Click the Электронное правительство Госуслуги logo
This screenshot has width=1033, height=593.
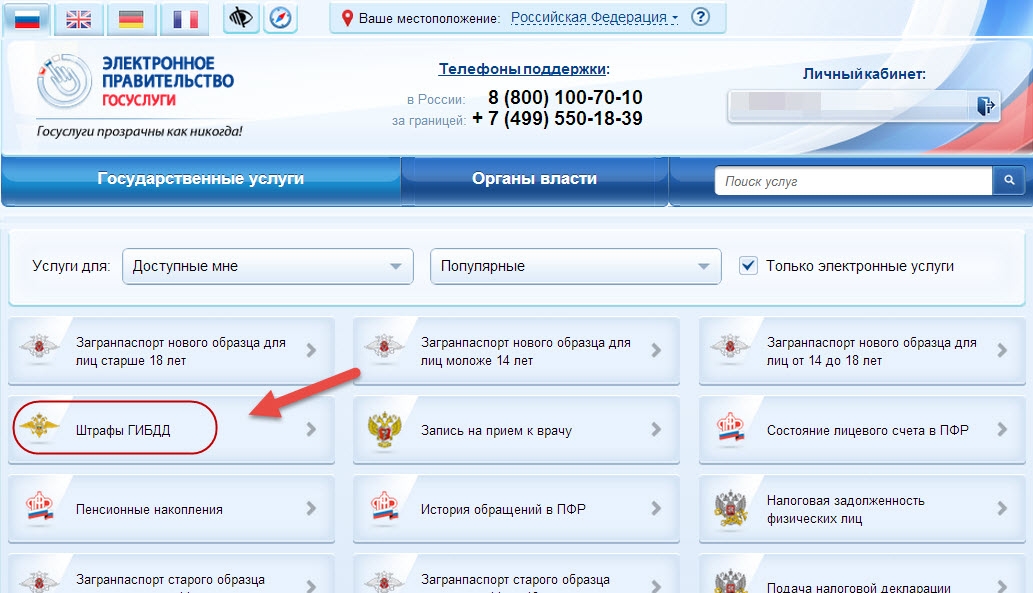[x=136, y=81]
